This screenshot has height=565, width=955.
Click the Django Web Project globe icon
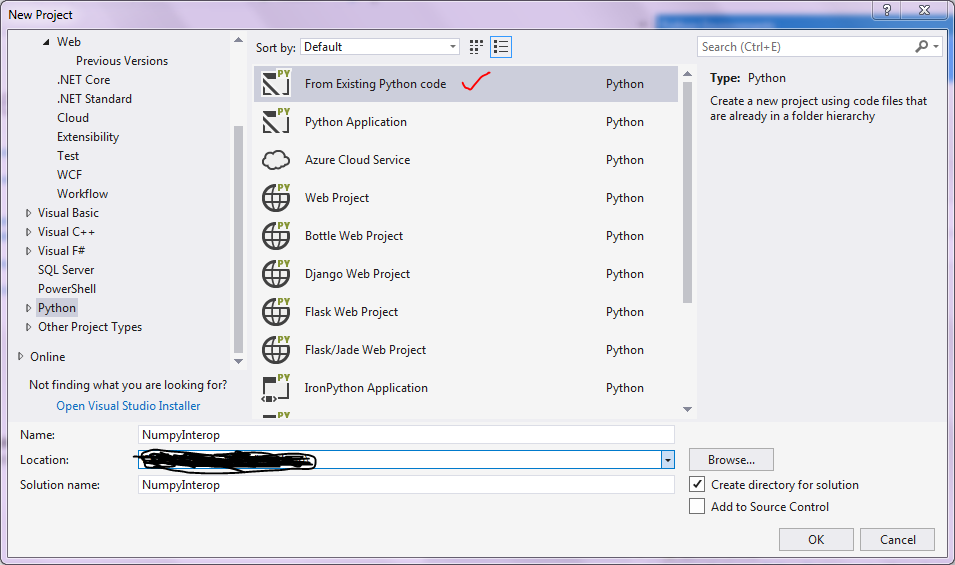click(x=276, y=274)
